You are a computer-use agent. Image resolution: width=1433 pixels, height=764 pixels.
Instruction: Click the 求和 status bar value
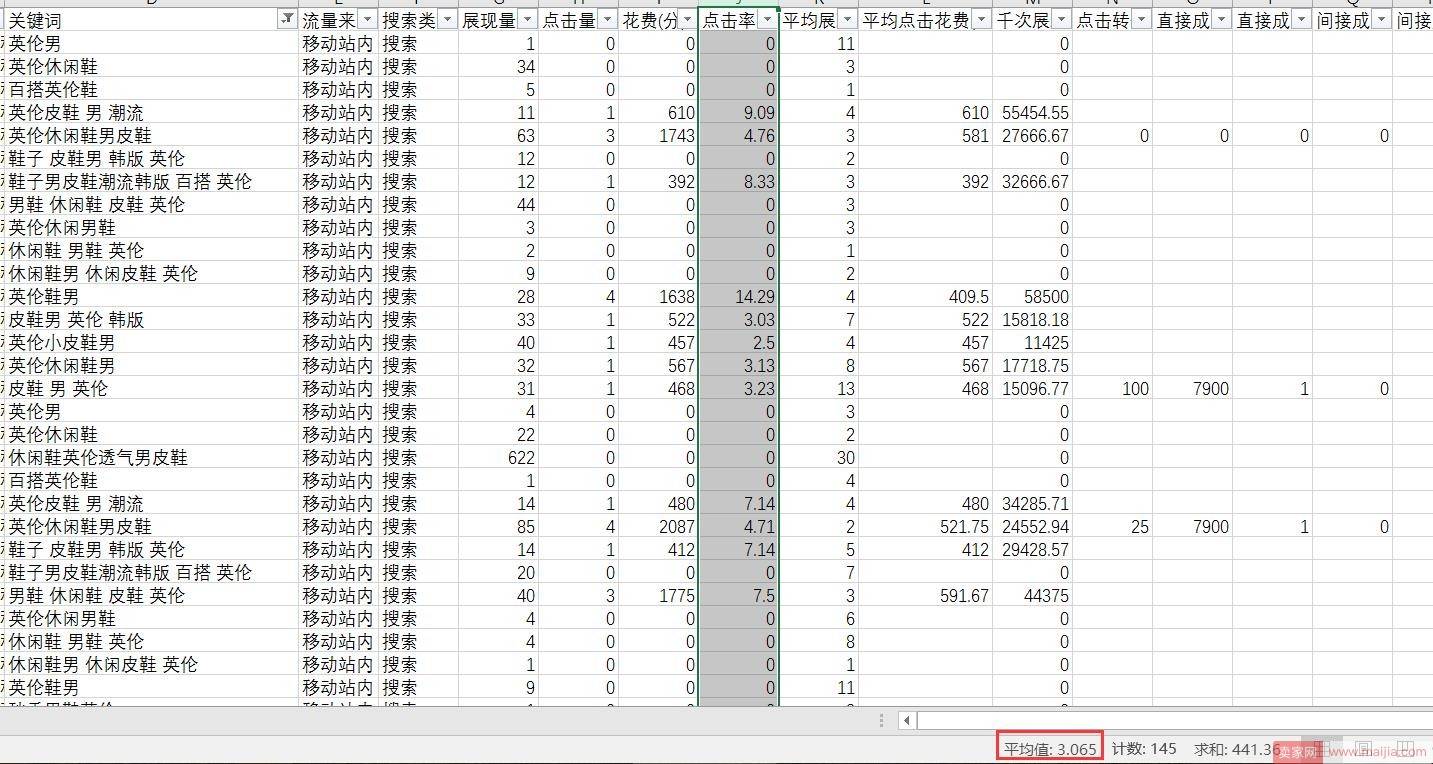[x=1237, y=749]
